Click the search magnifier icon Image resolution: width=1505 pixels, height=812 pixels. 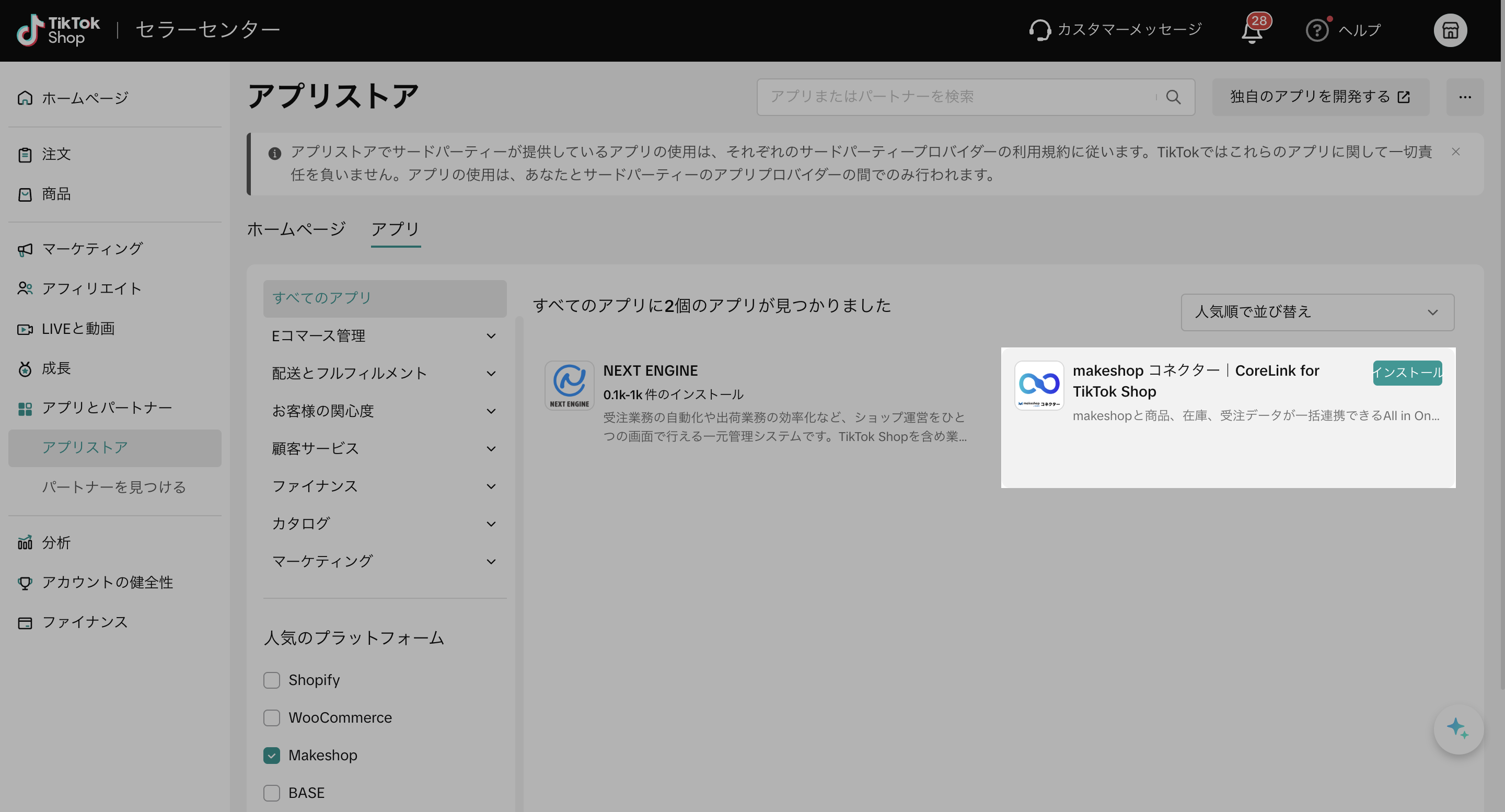(1173, 97)
